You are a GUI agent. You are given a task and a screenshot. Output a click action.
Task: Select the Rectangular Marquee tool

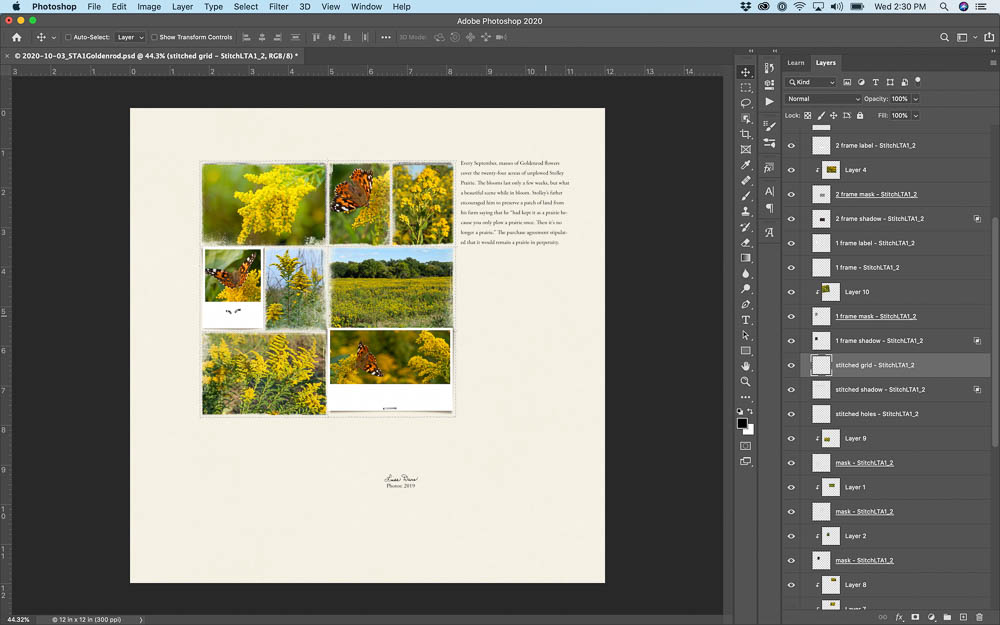tap(745, 87)
